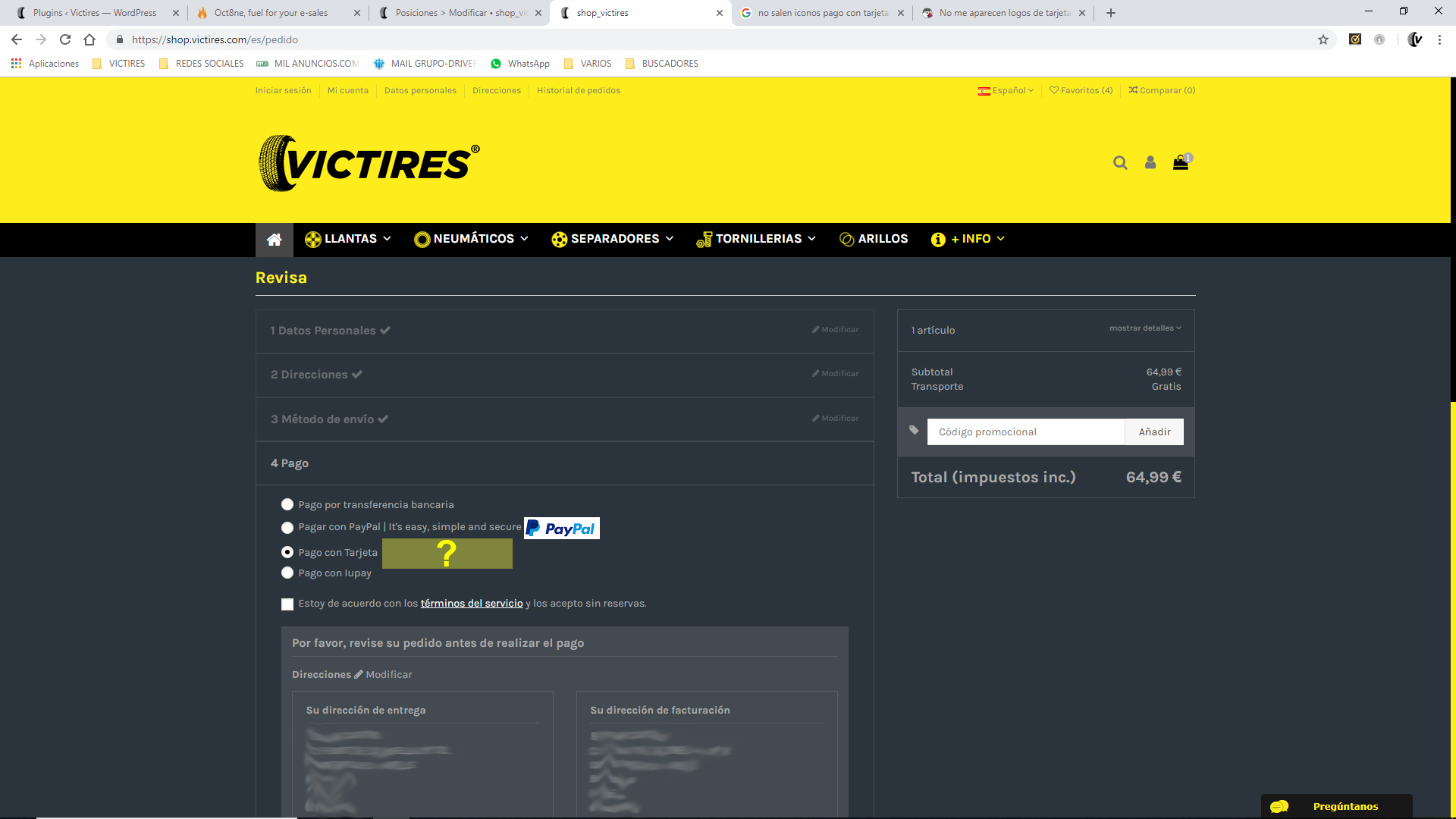
Task: Expand the LLANTAS dropdown menu
Action: pyautogui.click(x=348, y=240)
